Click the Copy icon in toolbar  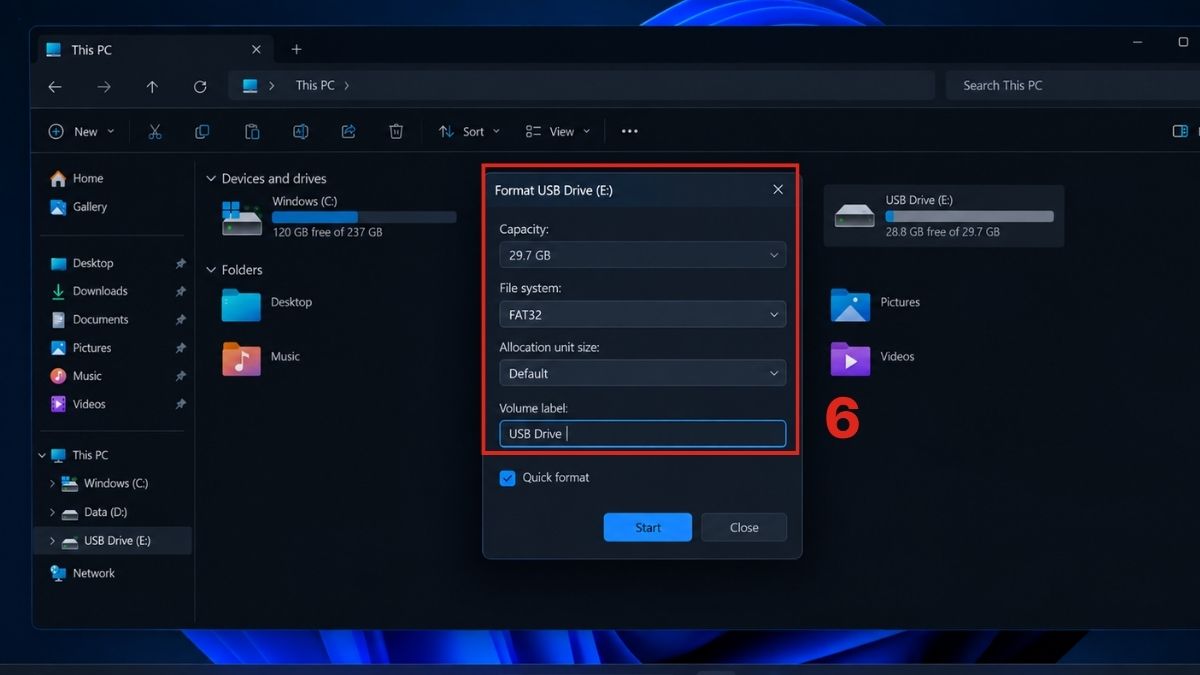(202, 131)
